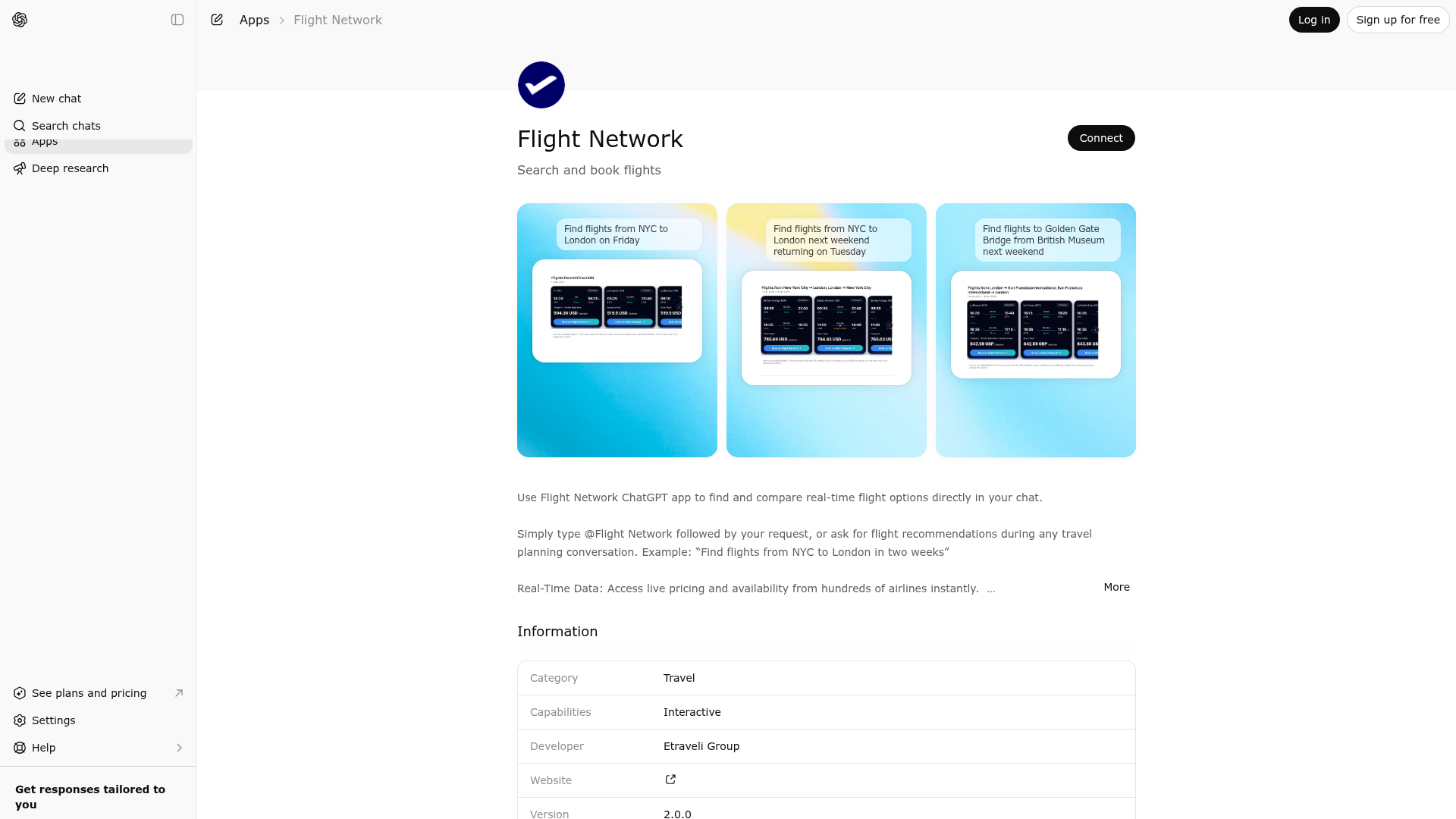Click Sign up for free

[x=1398, y=20]
